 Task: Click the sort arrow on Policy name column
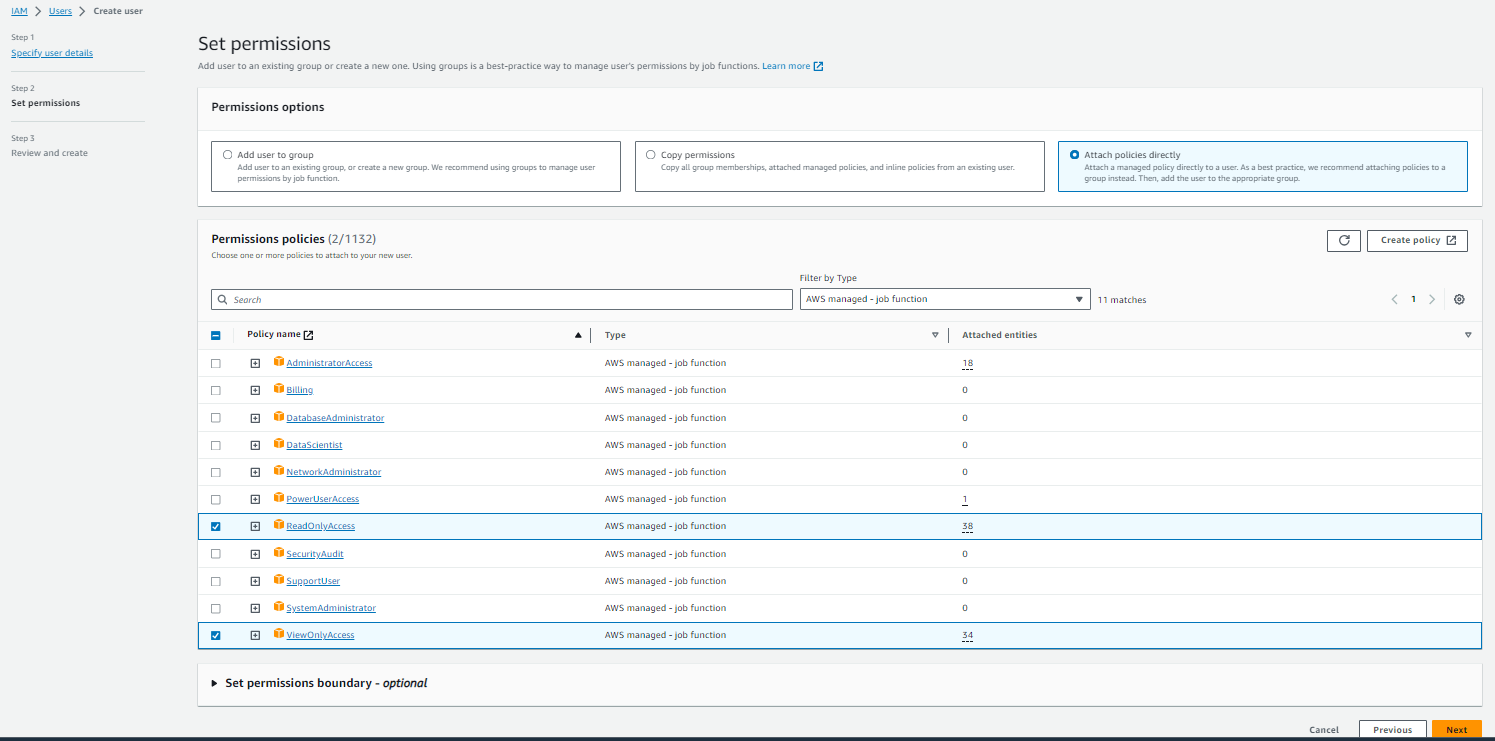[578, 335]
